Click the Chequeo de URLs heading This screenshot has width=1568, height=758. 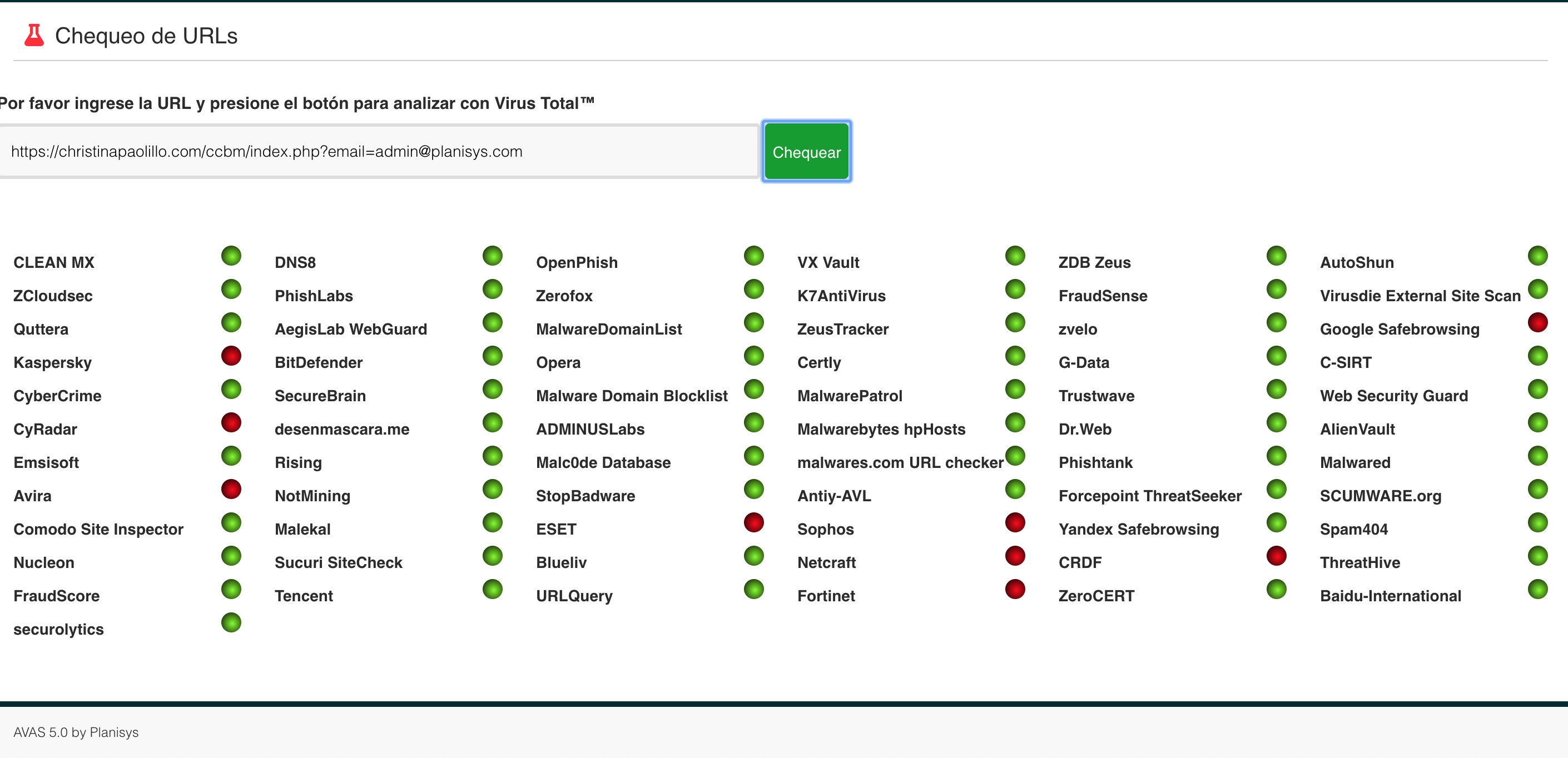146,36
